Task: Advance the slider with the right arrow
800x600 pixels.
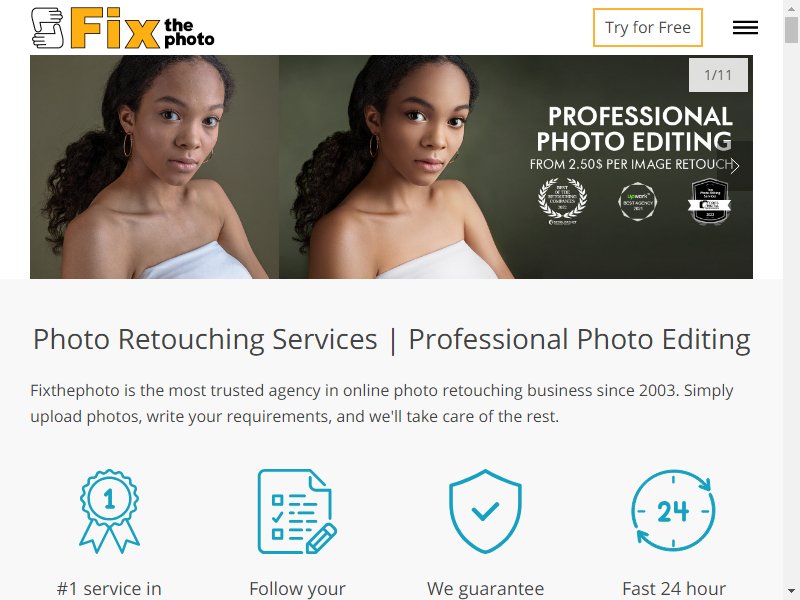Action: pos(735,166)
